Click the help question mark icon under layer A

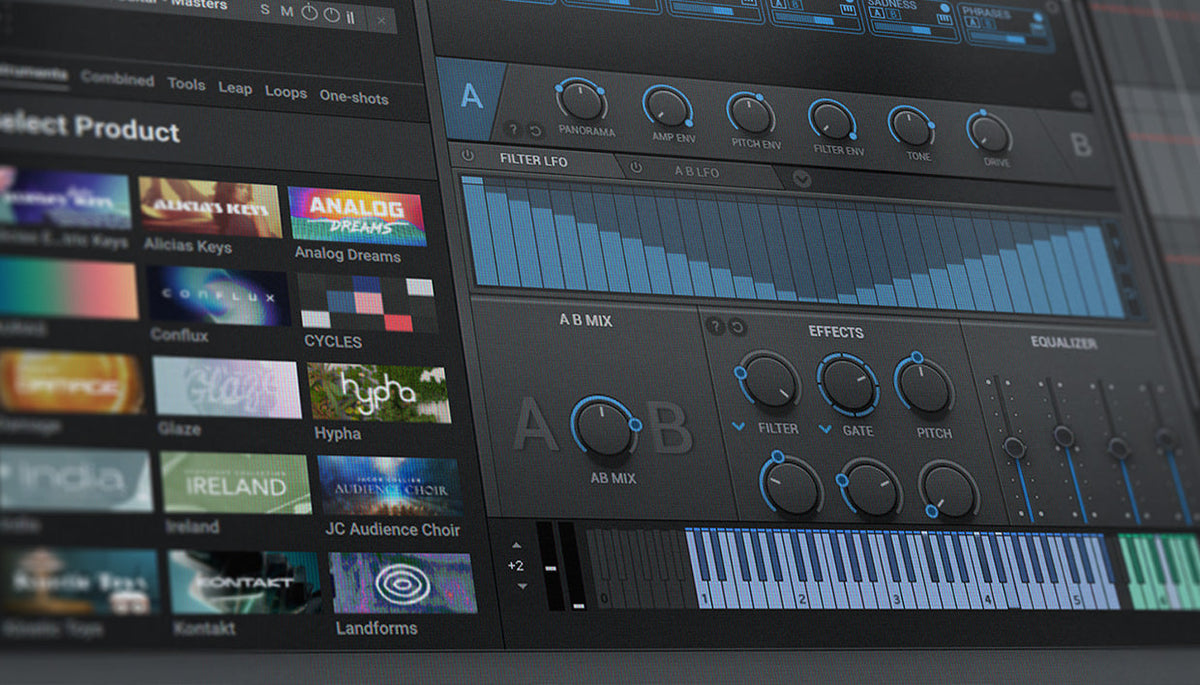[513, 129]
